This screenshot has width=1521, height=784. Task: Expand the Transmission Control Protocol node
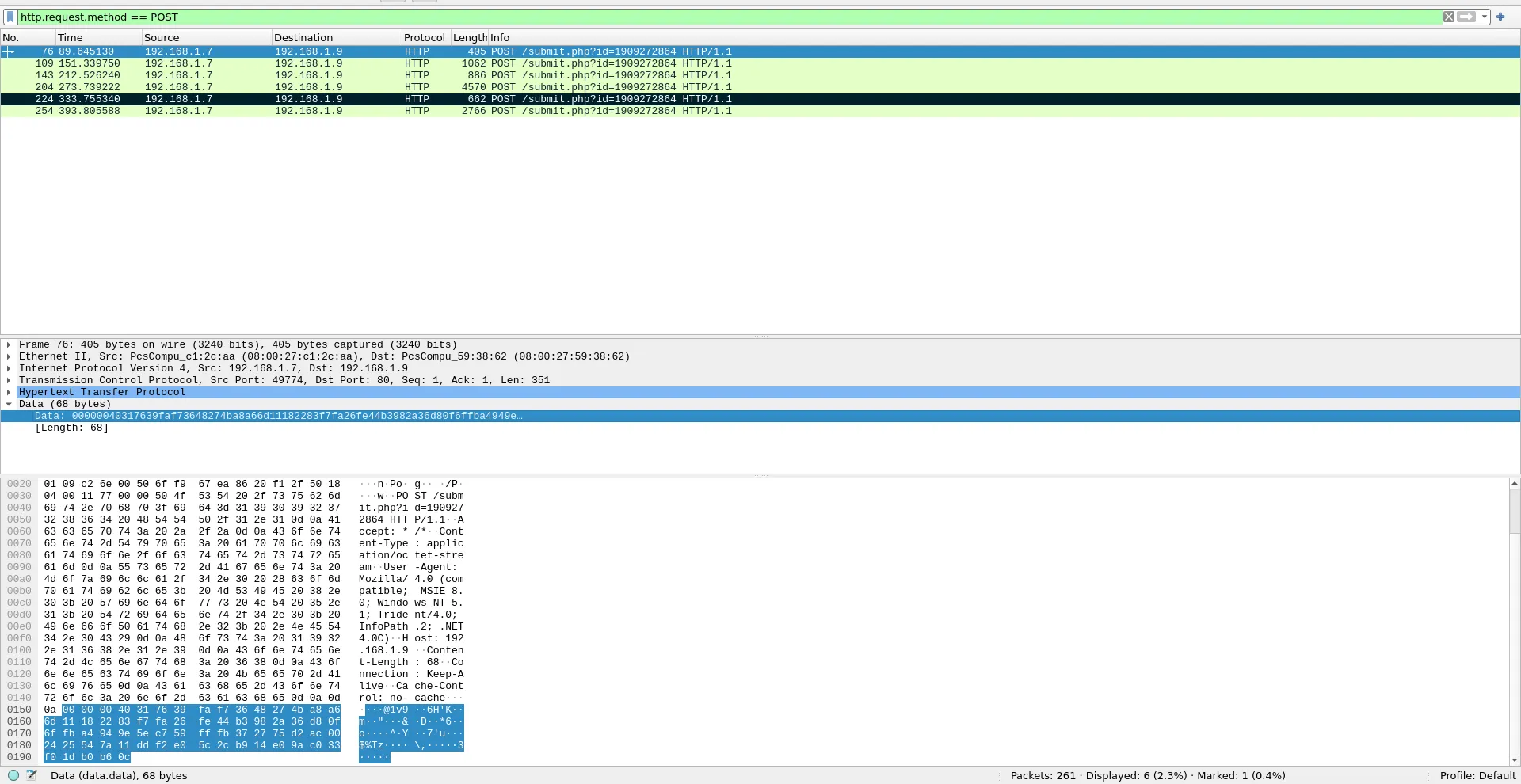point(9,380)
